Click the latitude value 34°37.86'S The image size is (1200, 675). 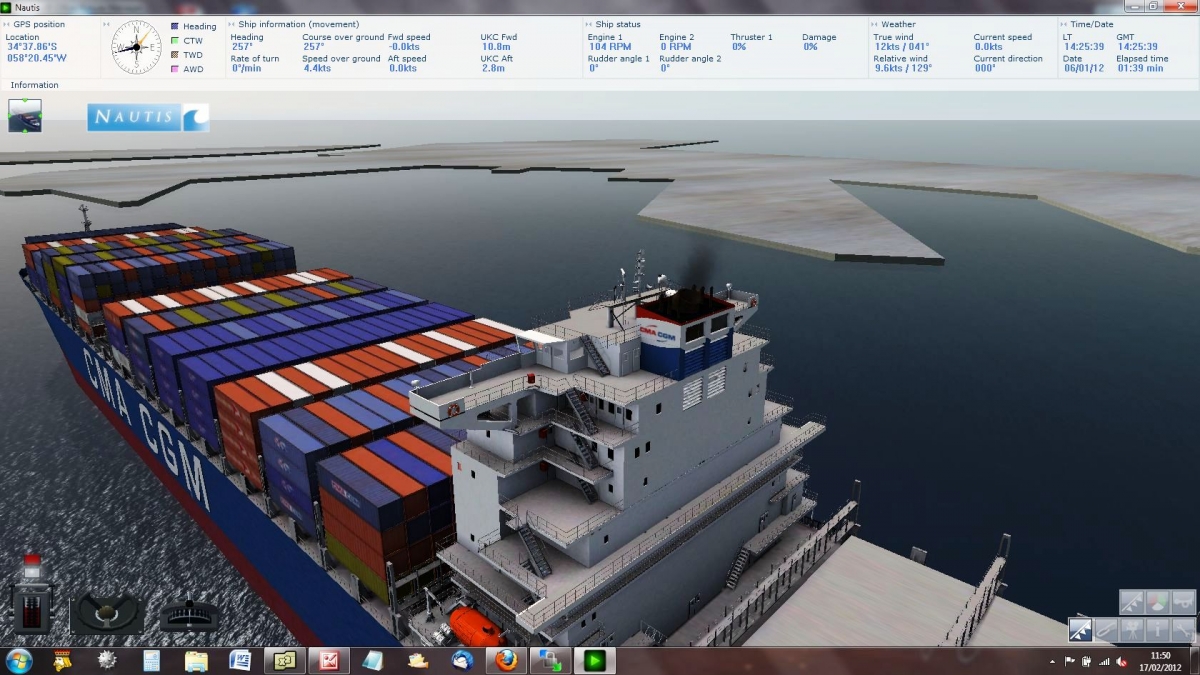coord(30,47)
